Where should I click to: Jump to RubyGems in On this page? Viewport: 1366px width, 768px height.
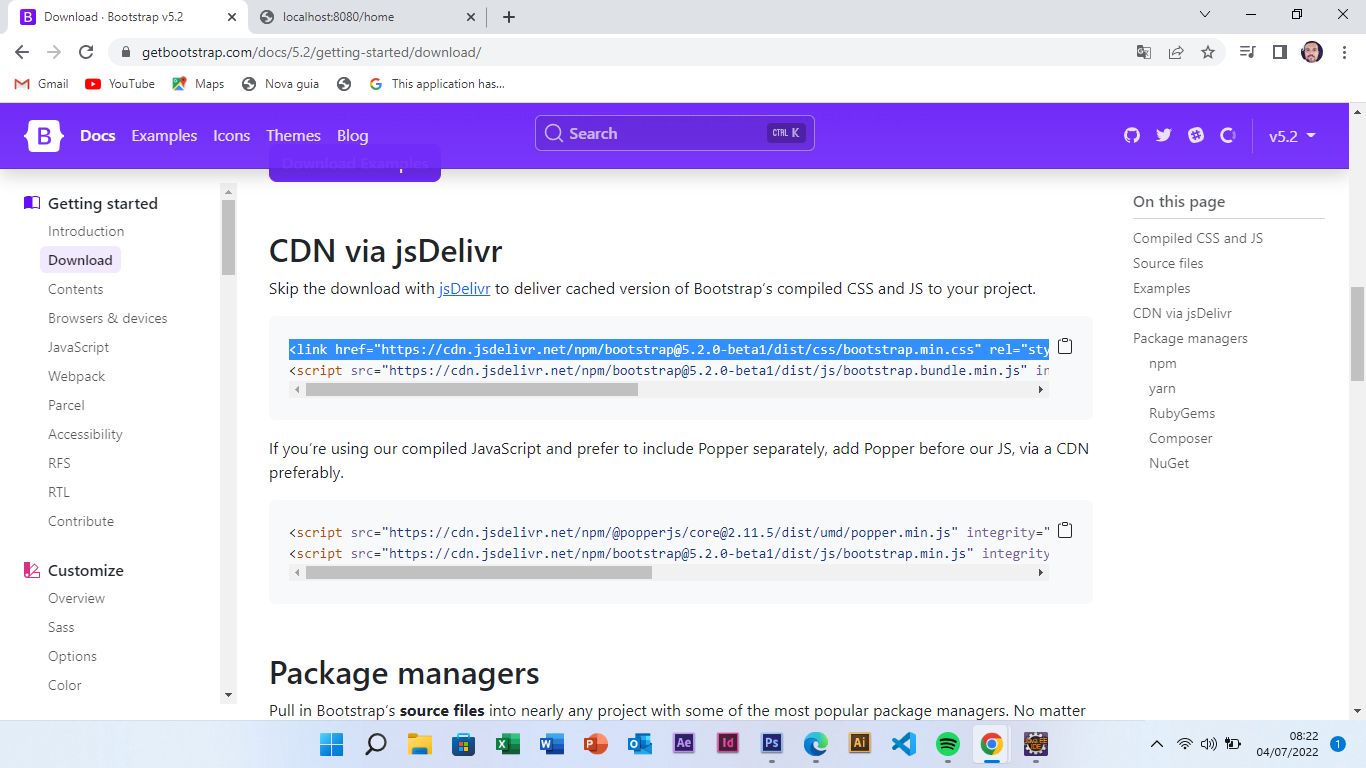pos(1182,413)
